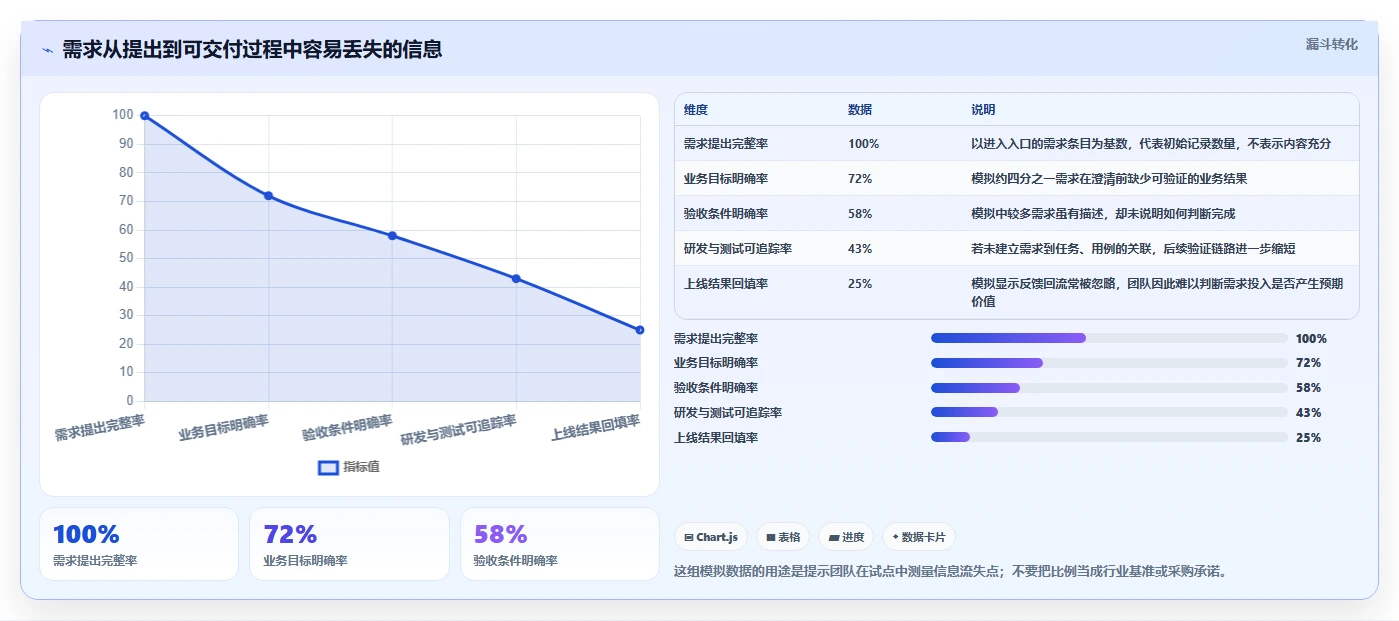Click the 数据卡片 chip label
Viewport: 1399px width, 621px height.
[x=924, y=537]
